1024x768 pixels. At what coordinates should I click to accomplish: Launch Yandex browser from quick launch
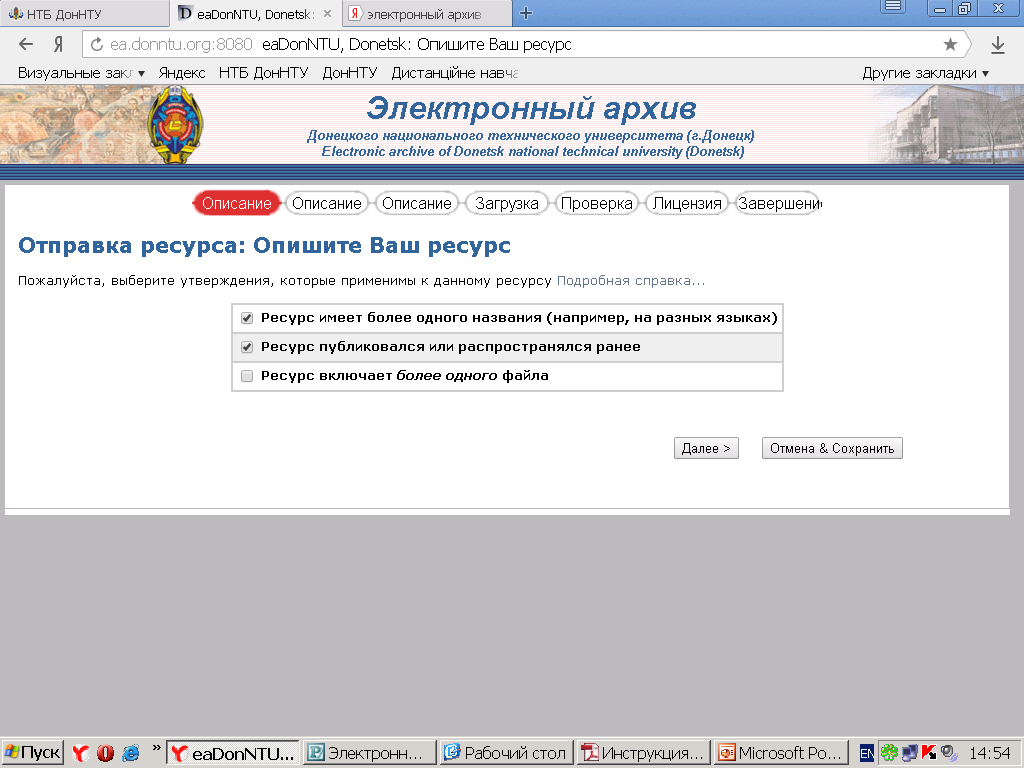click(x=80, y=753)
